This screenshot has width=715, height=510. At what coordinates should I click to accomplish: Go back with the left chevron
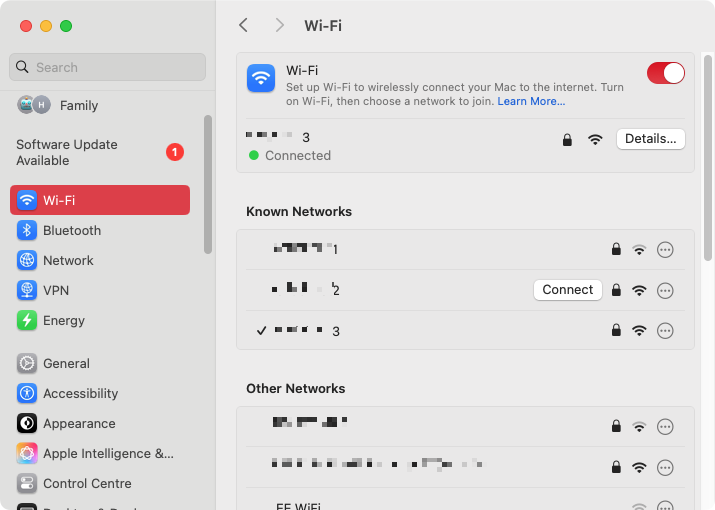tap(244, 26)
